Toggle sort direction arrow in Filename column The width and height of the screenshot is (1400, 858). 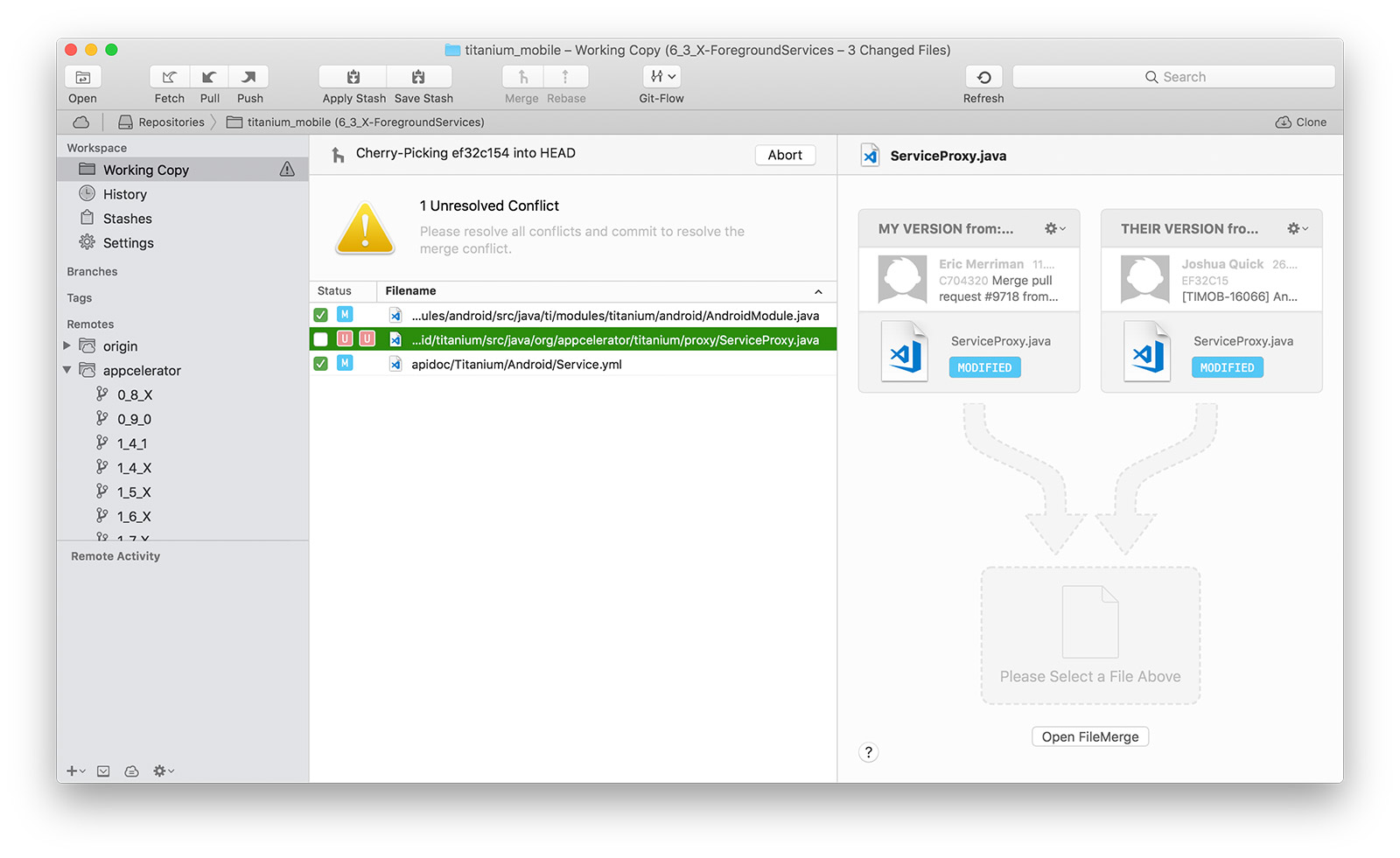[818, 292]
